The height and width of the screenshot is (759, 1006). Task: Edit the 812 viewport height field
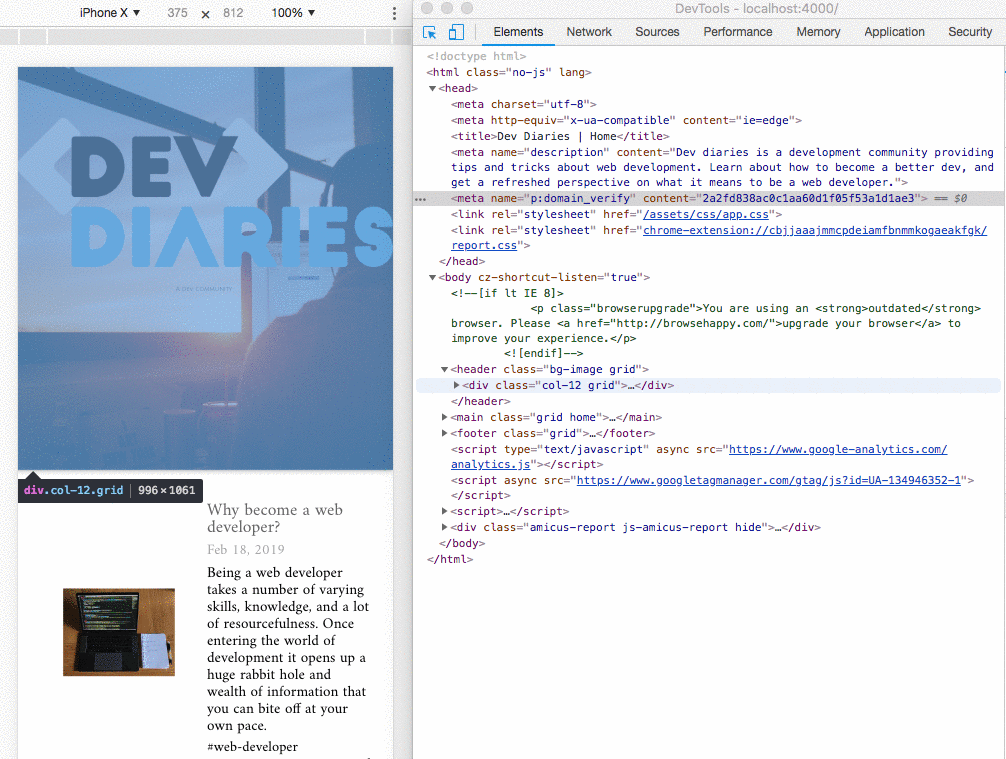[233, 13]
